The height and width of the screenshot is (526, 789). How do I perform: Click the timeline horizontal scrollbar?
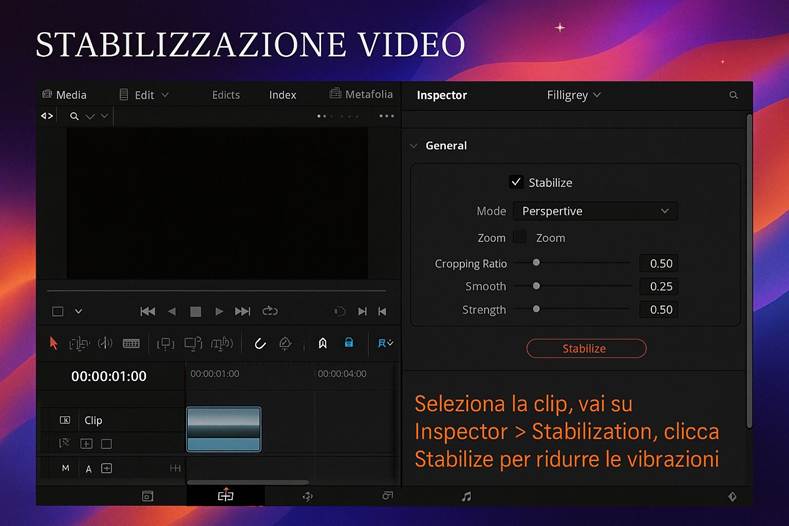point(248,482)
